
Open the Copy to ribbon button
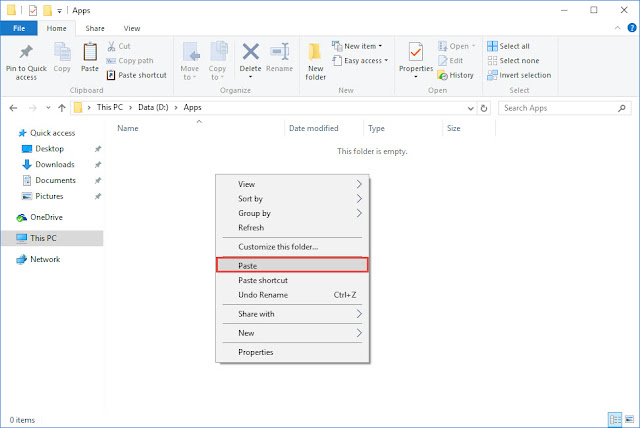(218, 61)
